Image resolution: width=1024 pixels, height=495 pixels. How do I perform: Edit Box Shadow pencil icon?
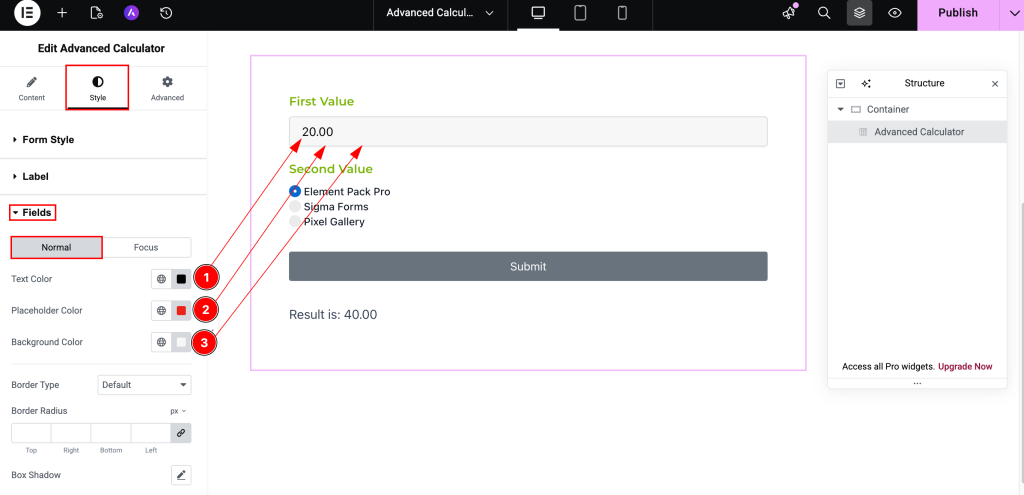tap(181, 475)
